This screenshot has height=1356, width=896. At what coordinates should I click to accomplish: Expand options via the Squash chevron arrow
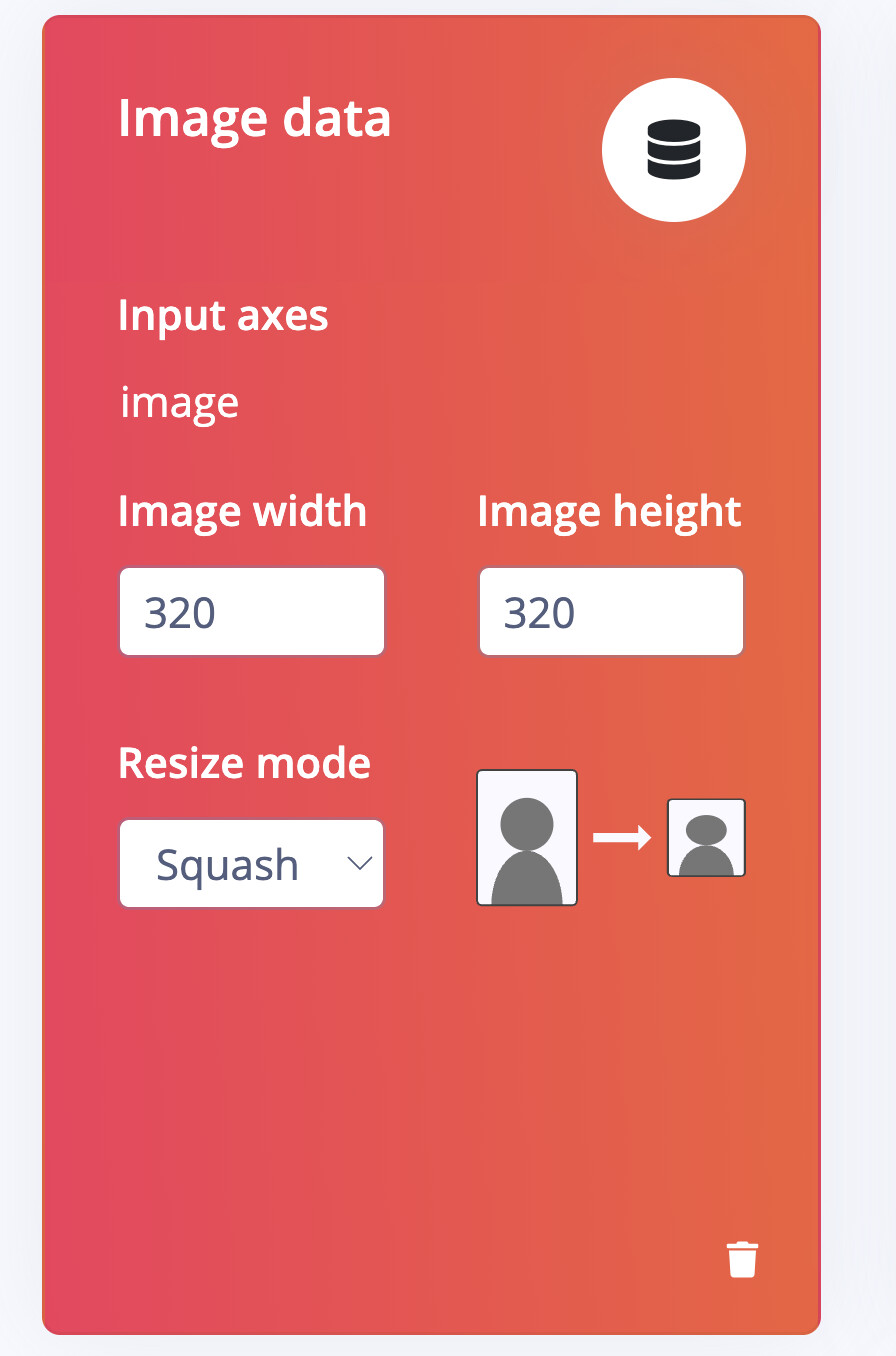[359, 864]
